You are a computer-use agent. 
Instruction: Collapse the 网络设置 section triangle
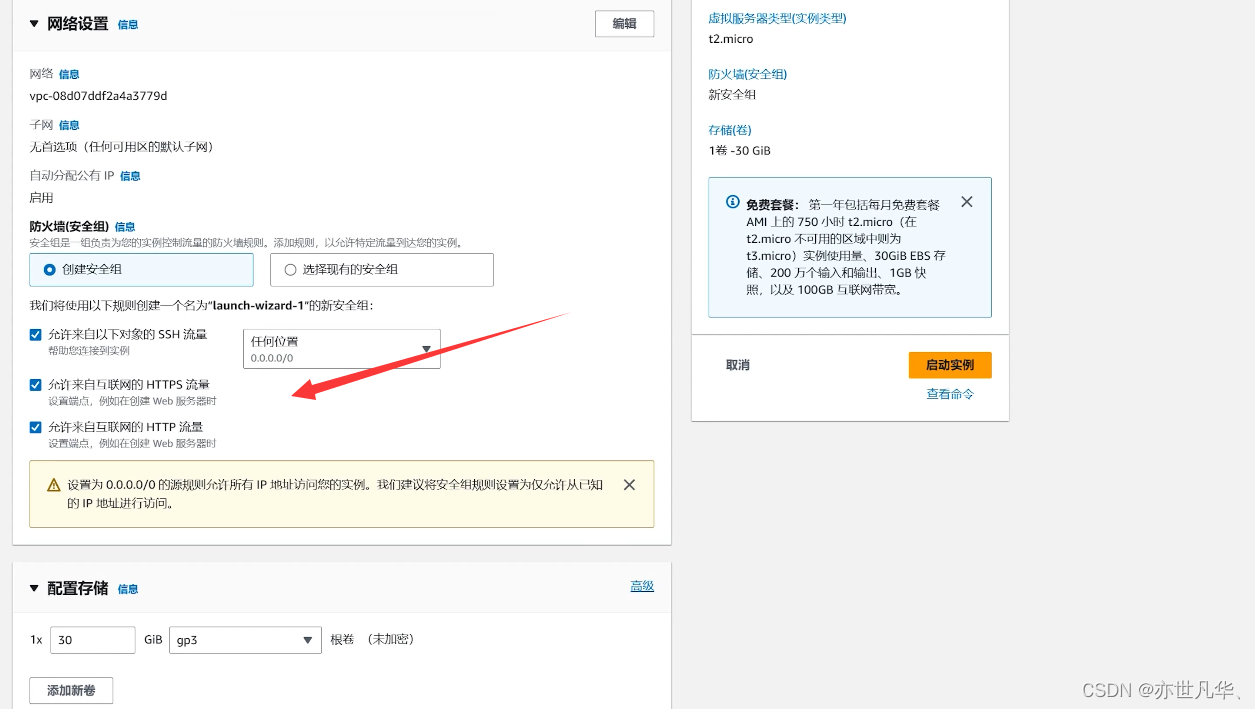(34, 23)
